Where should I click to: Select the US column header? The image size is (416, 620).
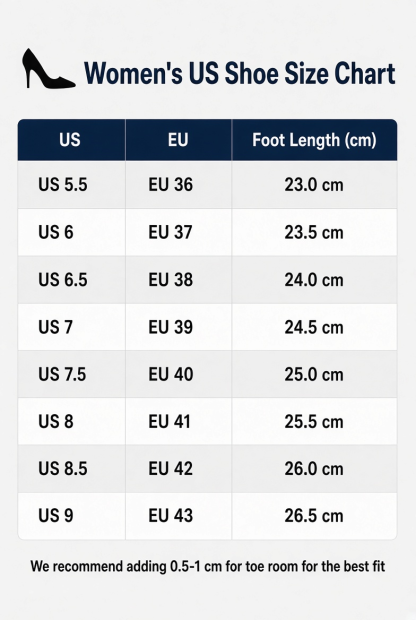[x=70, y=140]
